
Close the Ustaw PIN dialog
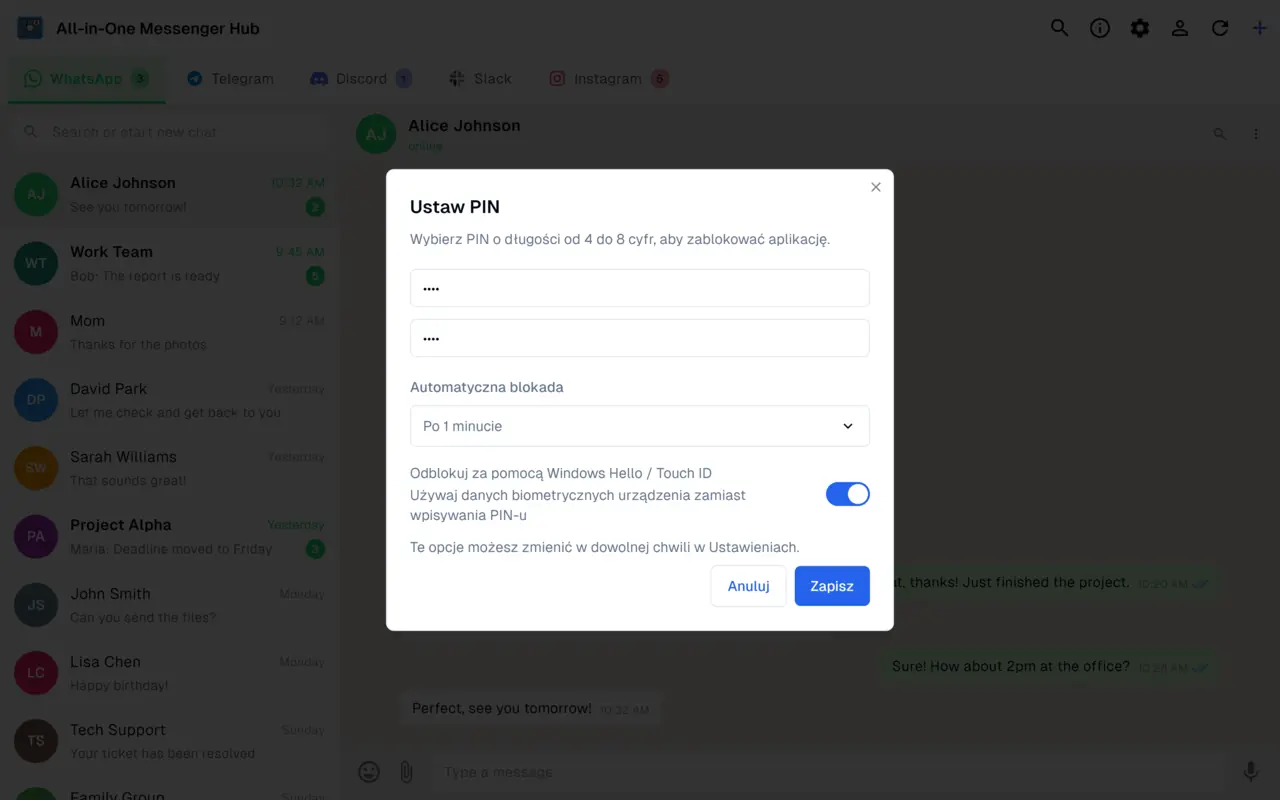point(876,187)
